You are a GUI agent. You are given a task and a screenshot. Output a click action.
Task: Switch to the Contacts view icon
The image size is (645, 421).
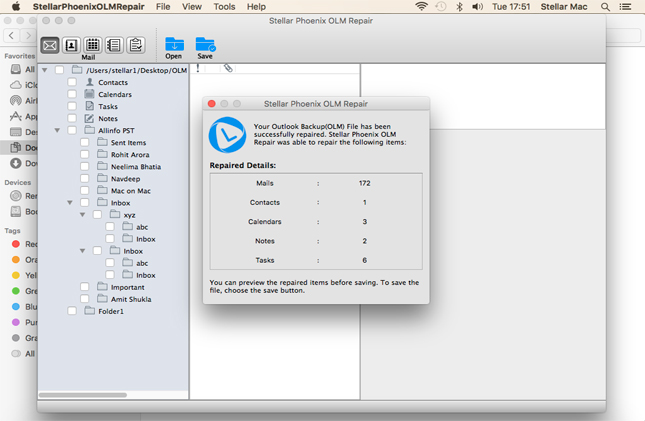click(x=71, y=45)
